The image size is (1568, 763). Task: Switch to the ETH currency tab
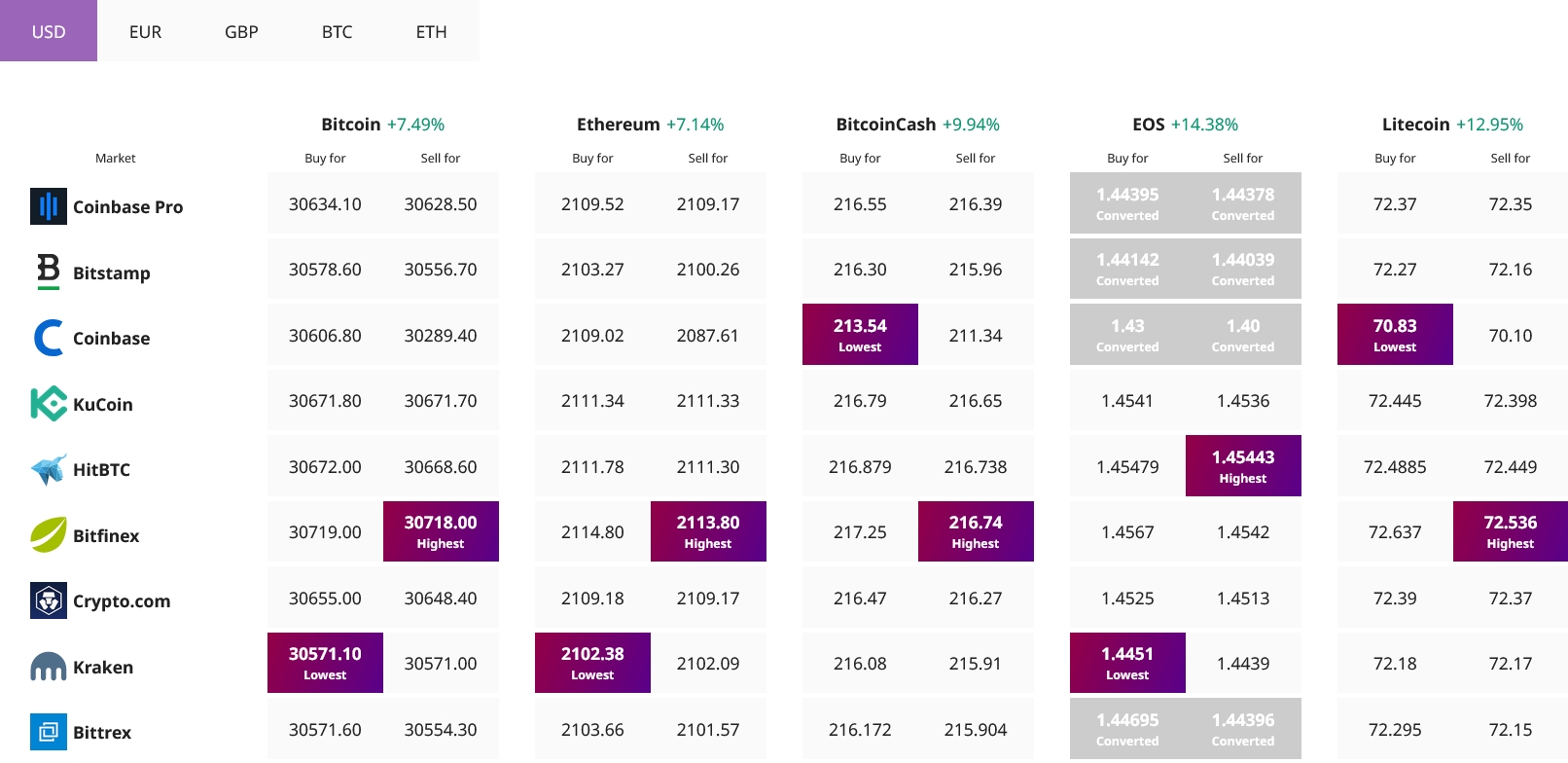click(432, 31)
